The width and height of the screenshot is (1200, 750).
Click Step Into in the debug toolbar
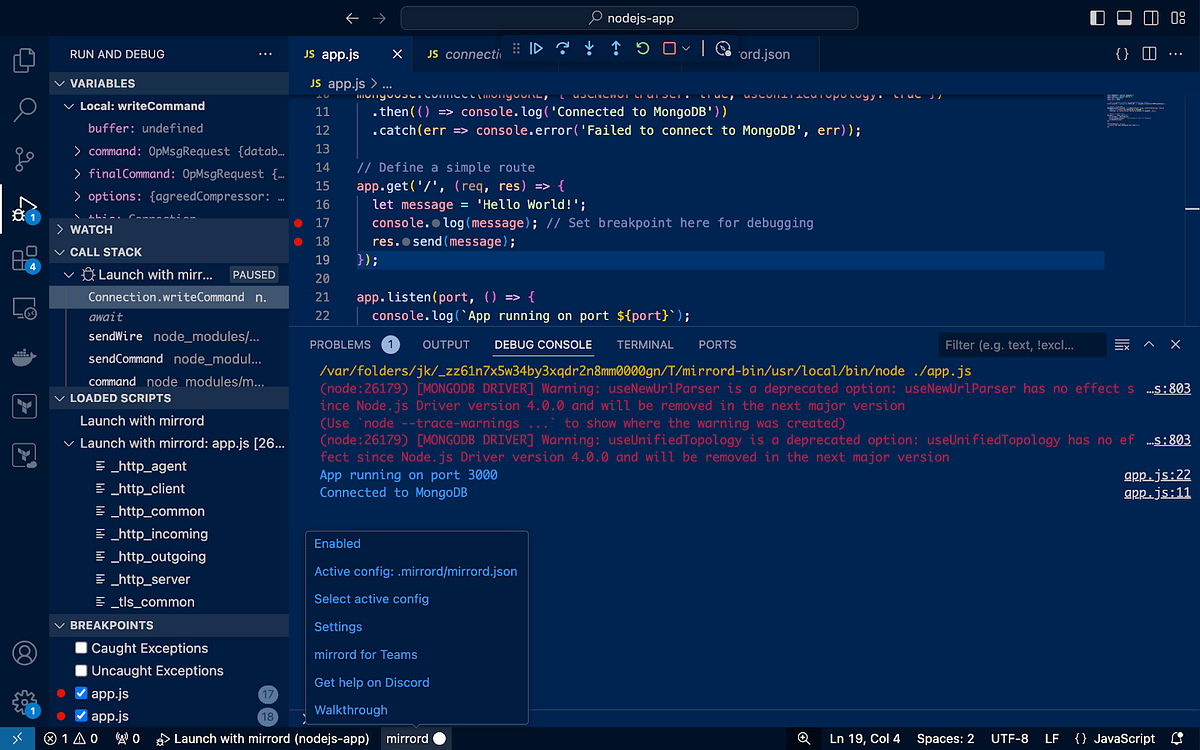[589, 47]
